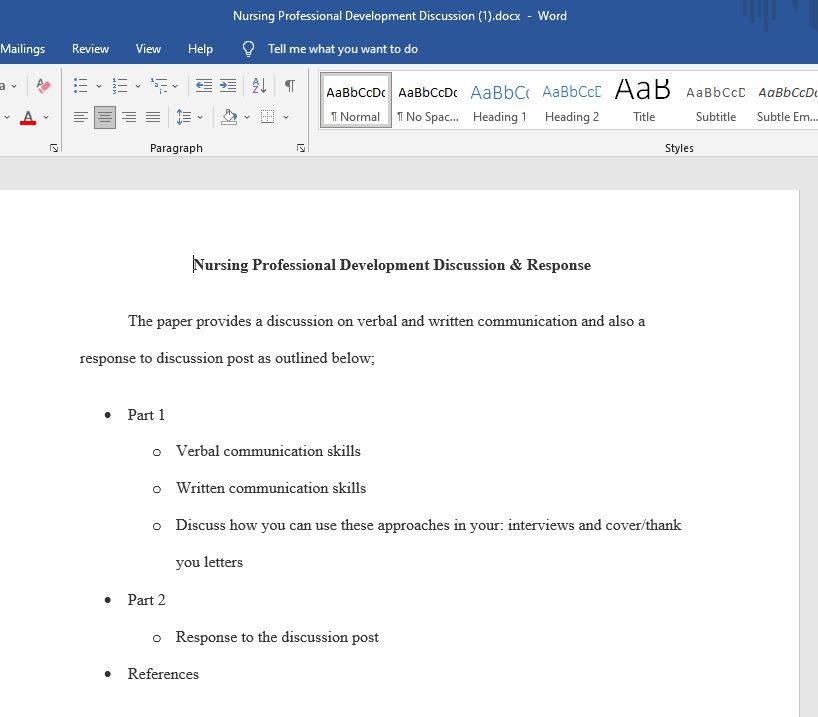Open the Help tab
Image resolution: width=818 pixels, height=717 pixels.
click(x=200, y=49)
